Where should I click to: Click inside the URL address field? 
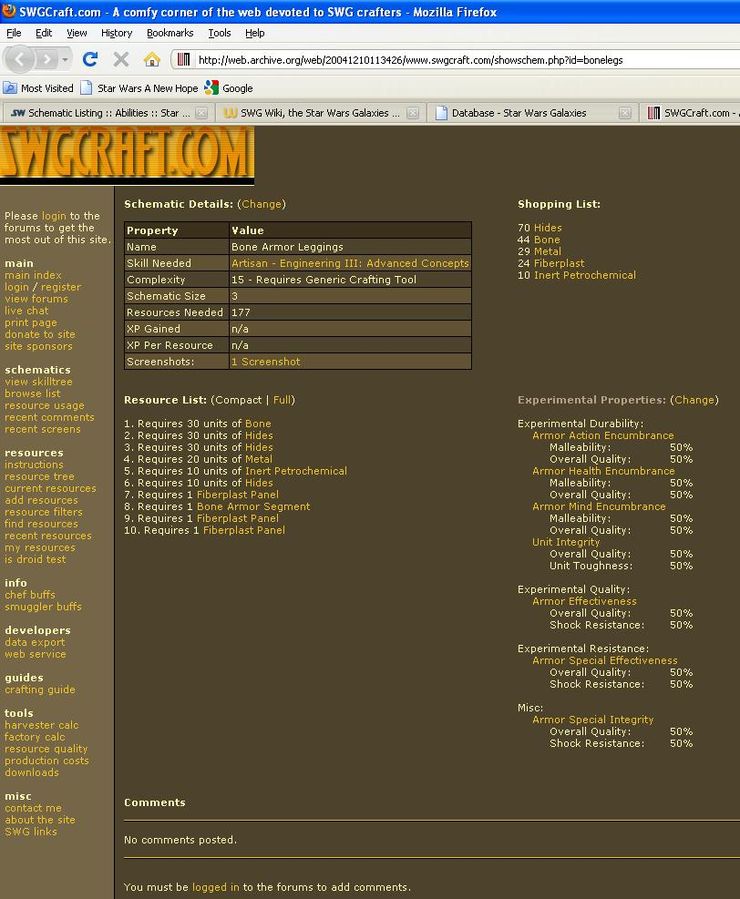click(x=450, y=60)
